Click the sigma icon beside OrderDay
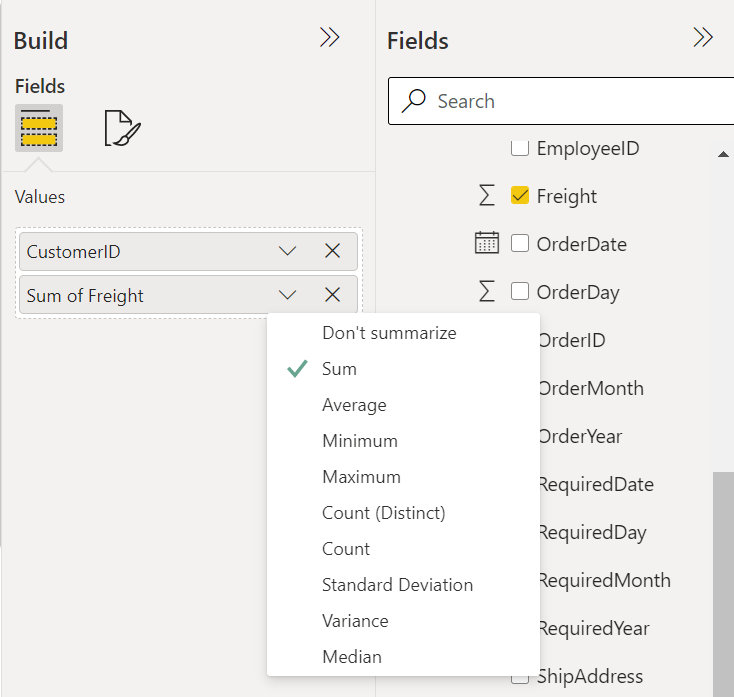 pyautogui.click(x=487, y=291)
